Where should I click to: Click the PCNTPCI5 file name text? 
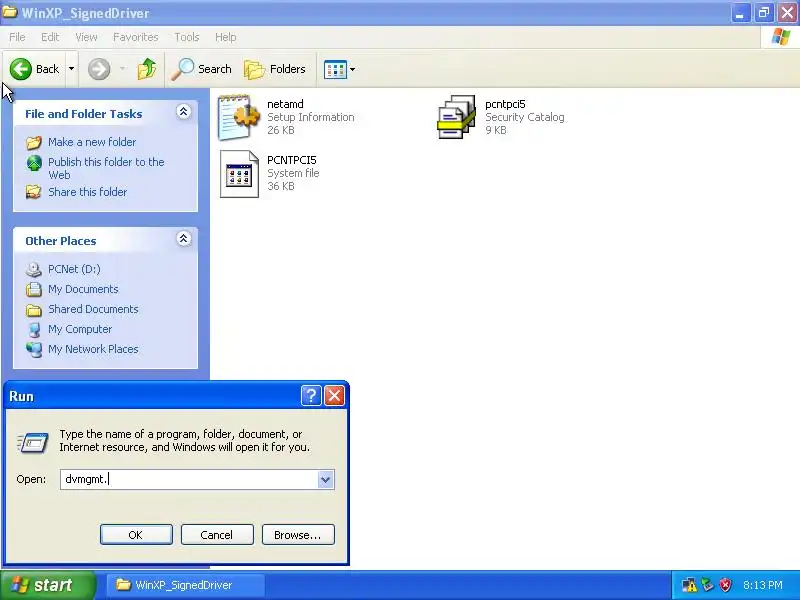point(292,160)
